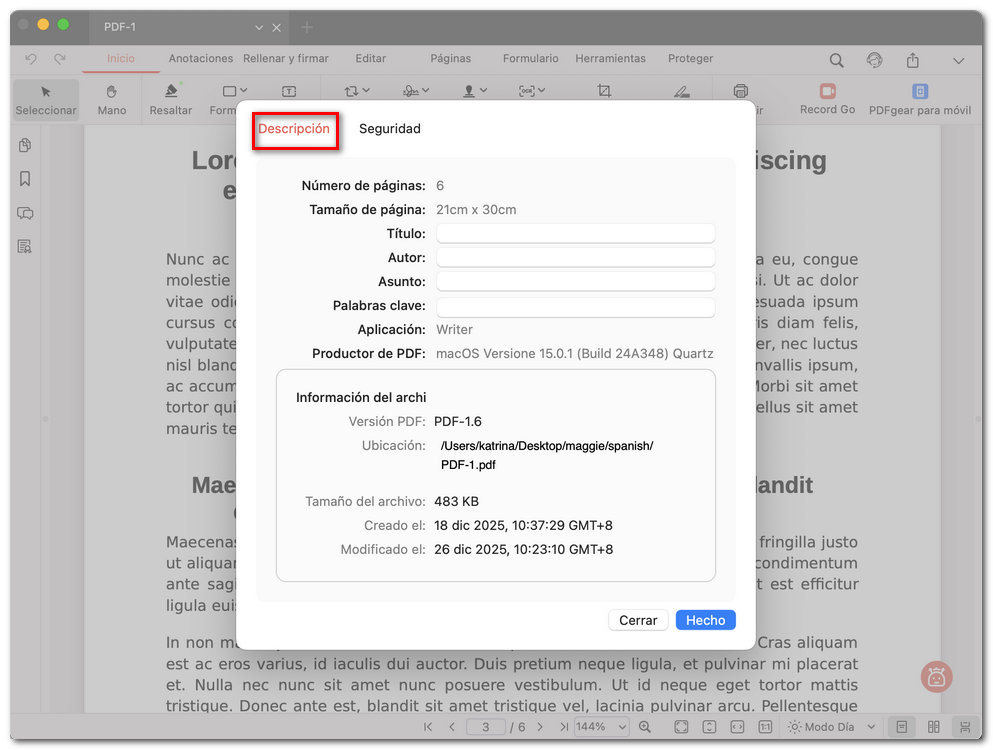Image resolution: width=993 pixels, height=750 pixels.
Task: Click the Autor input field
Action: [575, 257]
